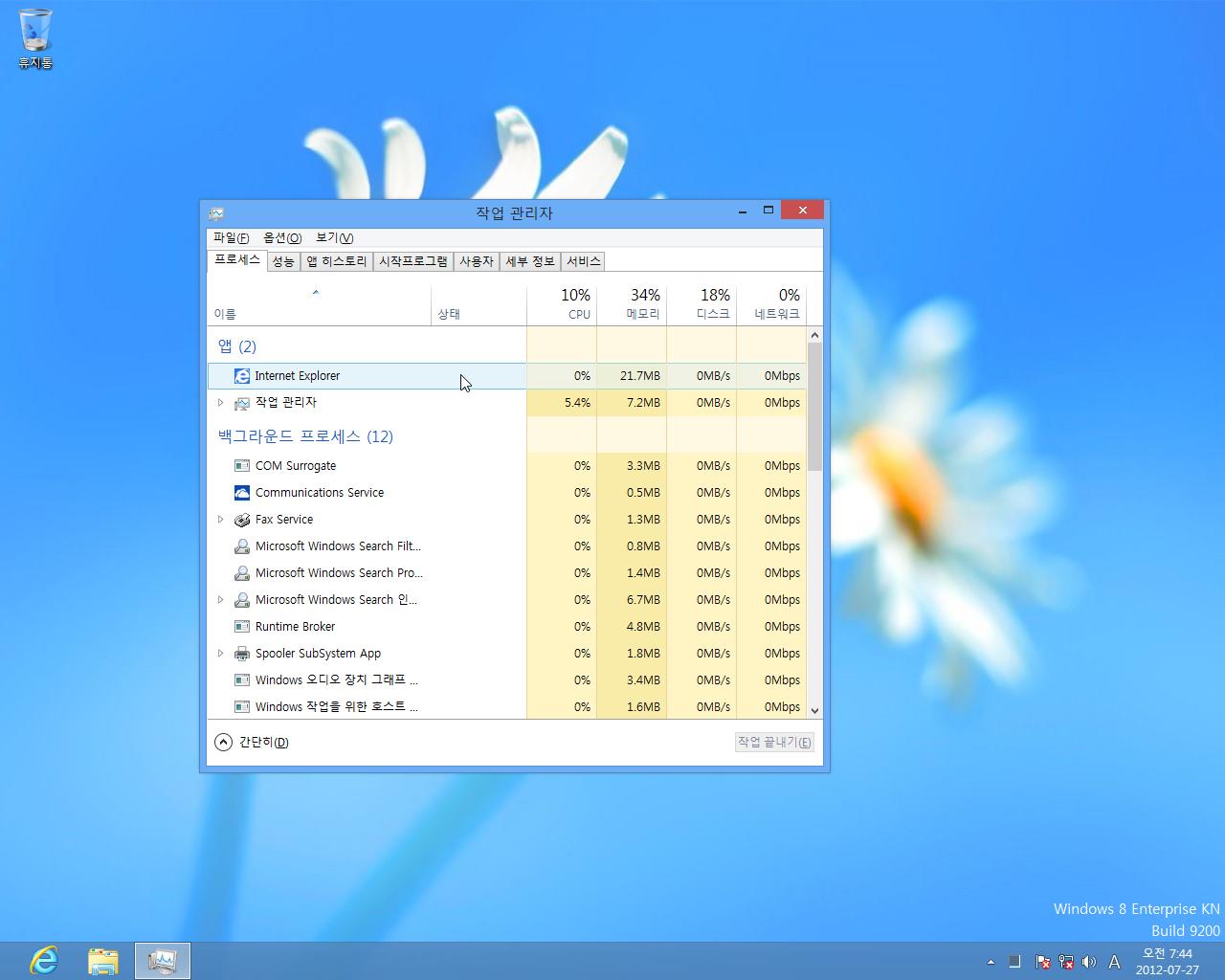
Task: Click the Runtime Broker icon
Action: point(242,627)
